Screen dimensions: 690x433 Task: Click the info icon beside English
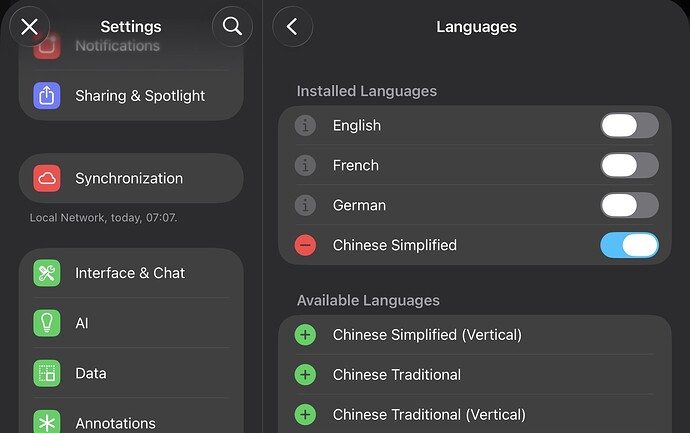[x=306, y=126]
